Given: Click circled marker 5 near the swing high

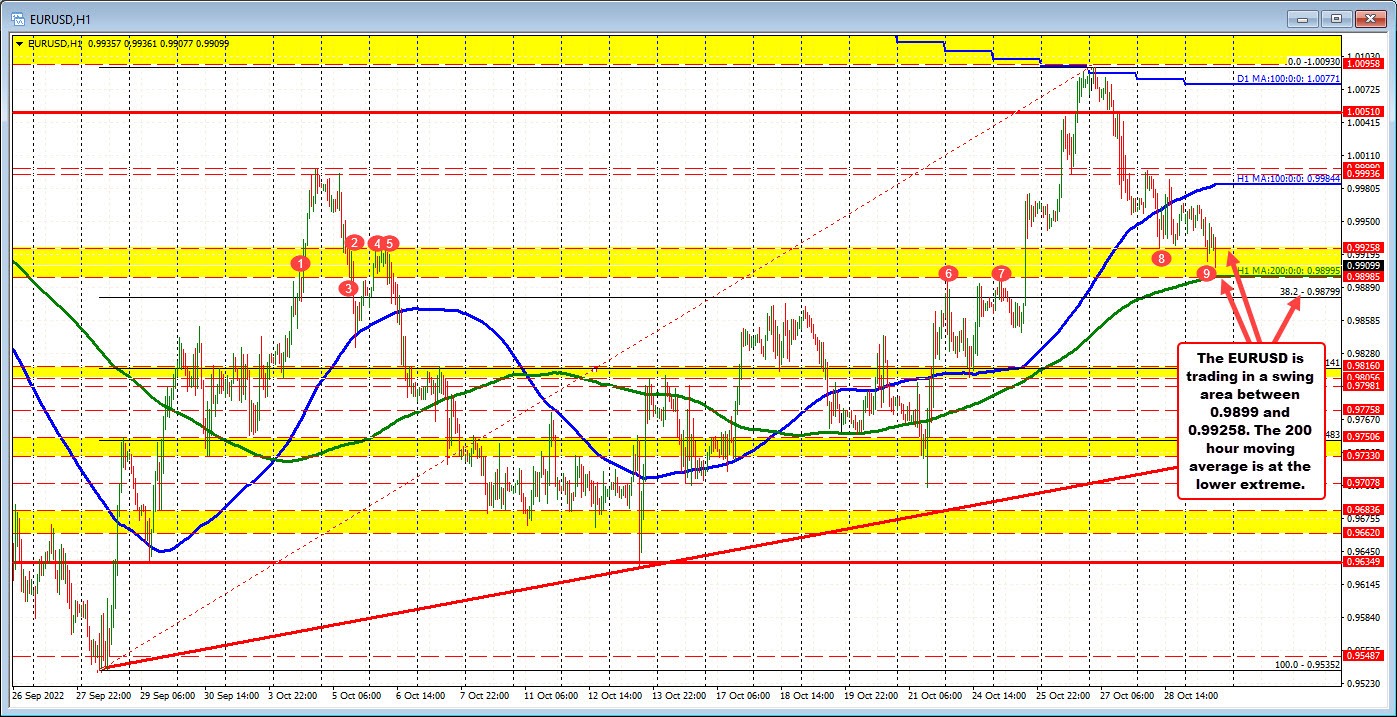Looking at the screenshot, I should (389, 242).
